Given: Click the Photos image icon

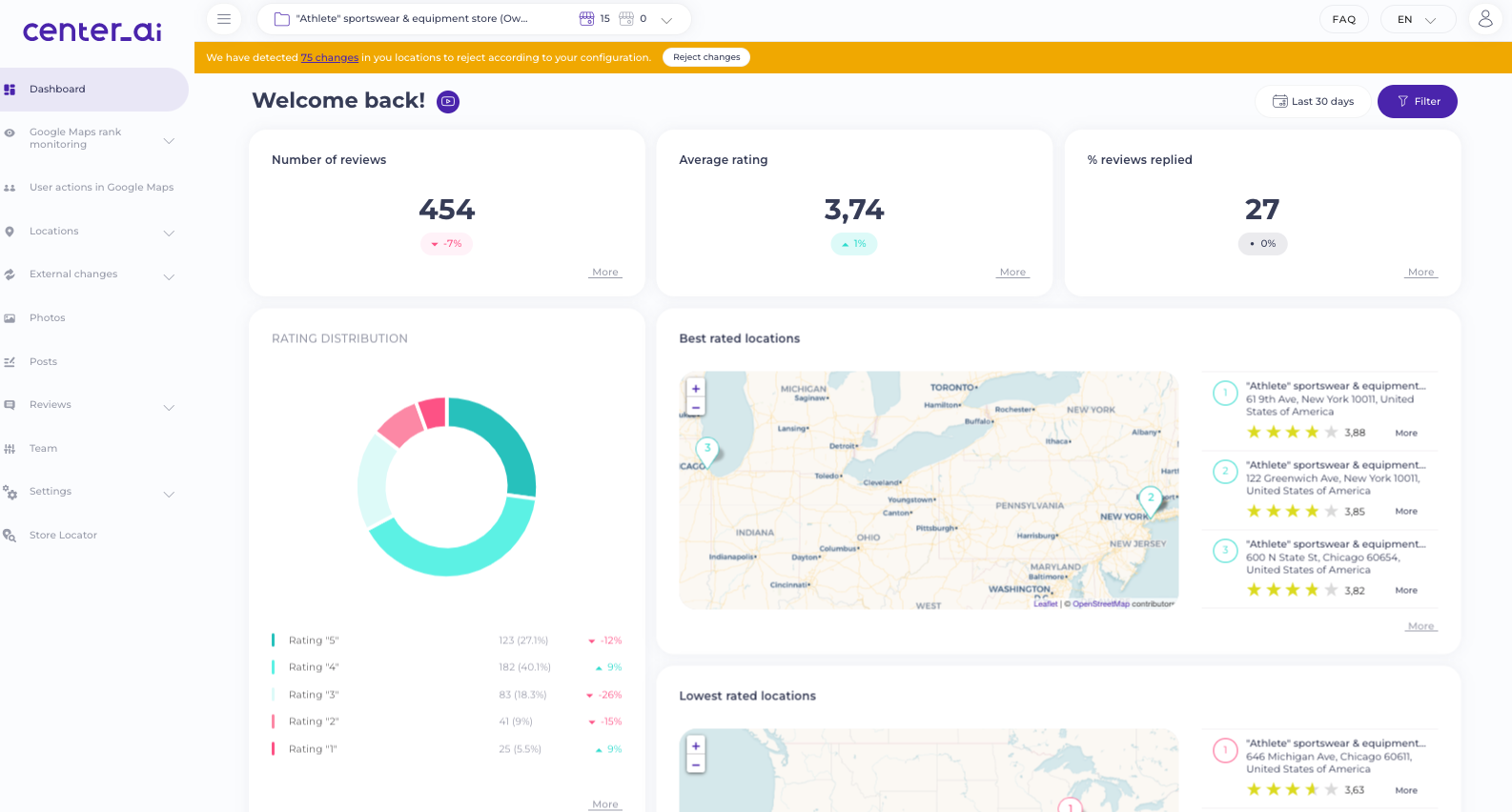Looking at the screenshot, I should click(x=10, y=318).
